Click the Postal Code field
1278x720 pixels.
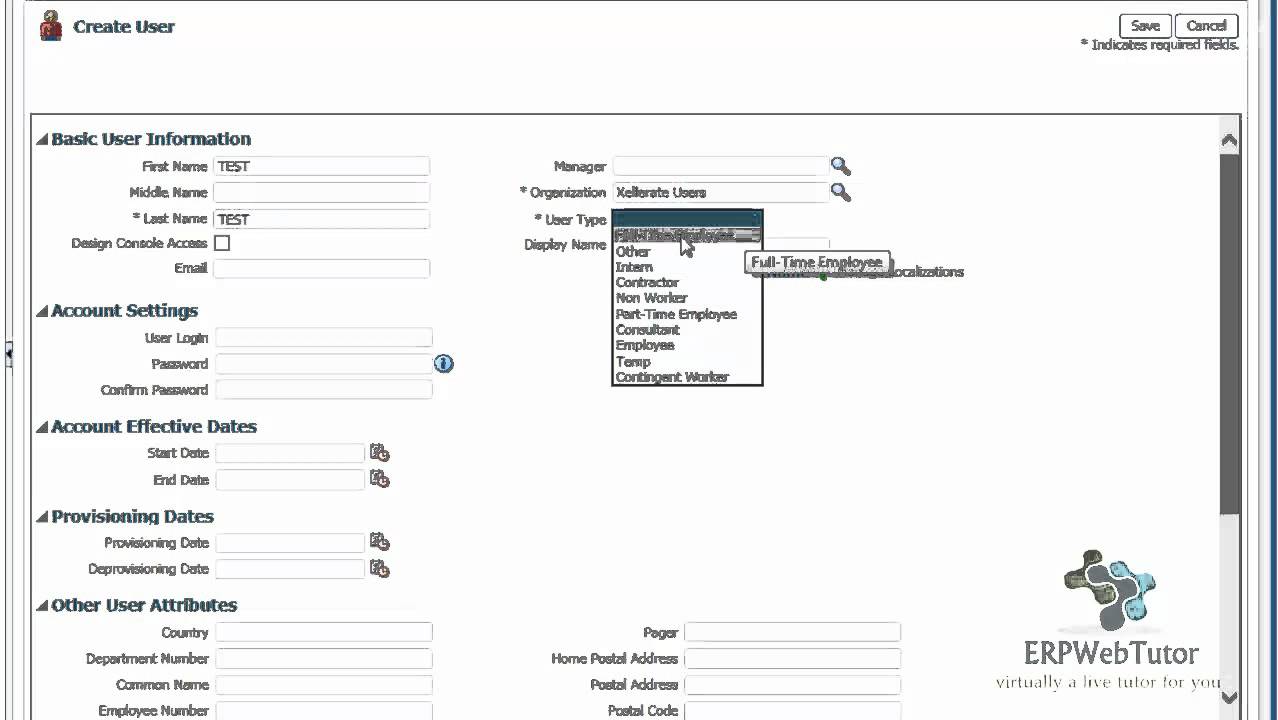tap(792, 711)
